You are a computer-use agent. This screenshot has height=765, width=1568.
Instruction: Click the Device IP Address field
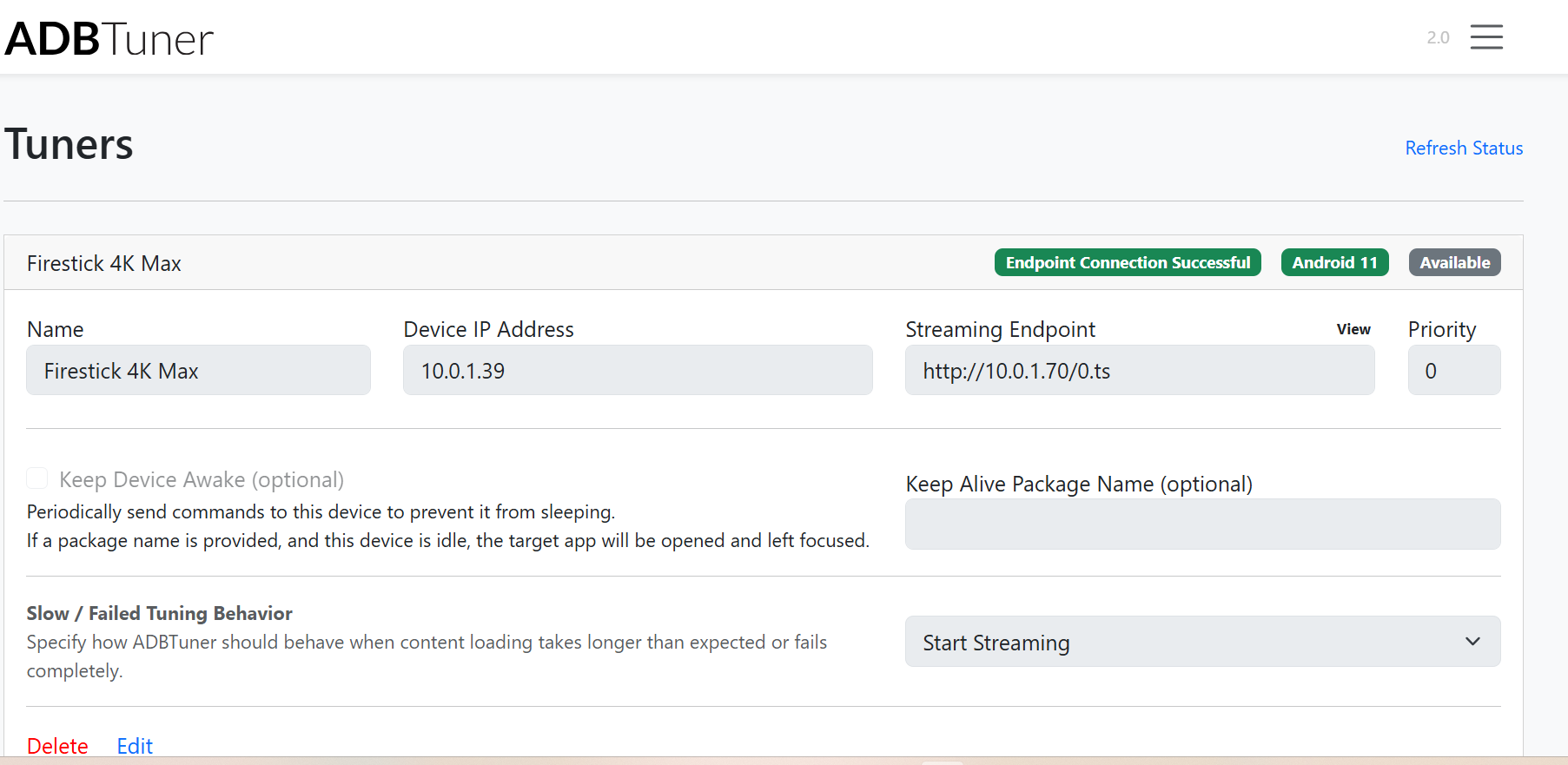tap(638, 371)
